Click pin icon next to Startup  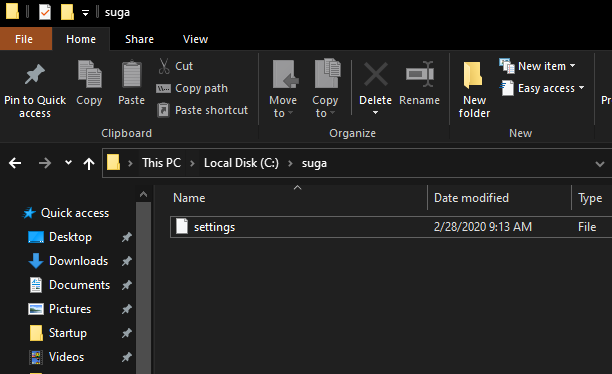(x=126, y=333)
